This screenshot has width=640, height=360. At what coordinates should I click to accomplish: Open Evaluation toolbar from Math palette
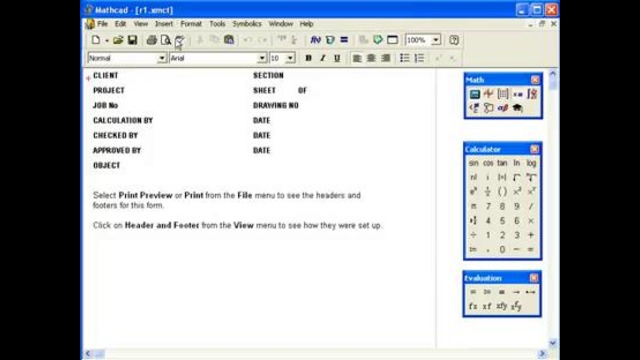[518, 94]
